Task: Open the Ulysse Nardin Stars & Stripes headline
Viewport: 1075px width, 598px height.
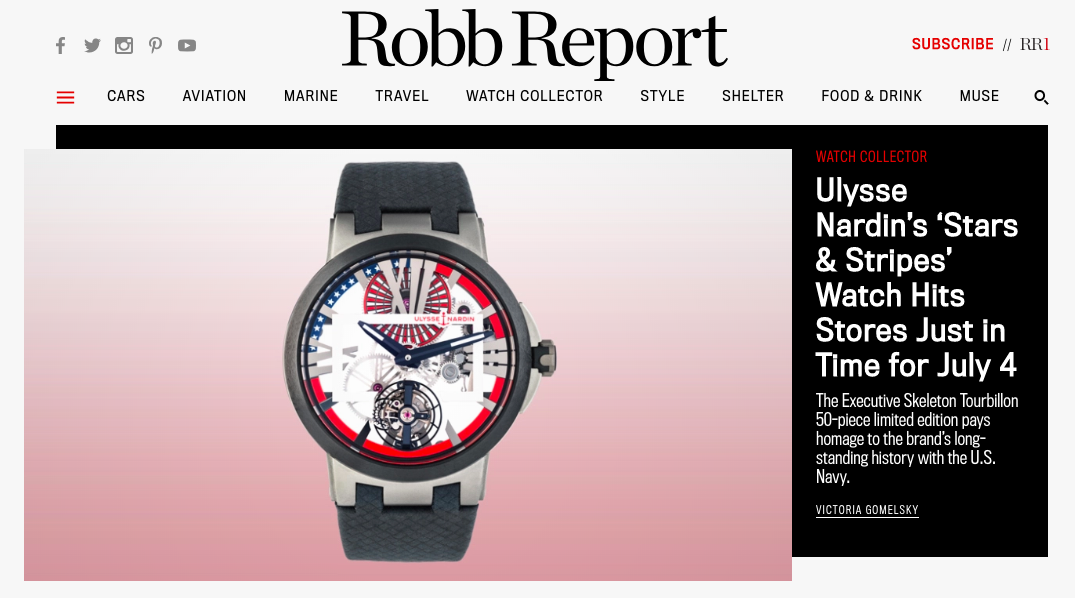Action: tap(917, 278)
